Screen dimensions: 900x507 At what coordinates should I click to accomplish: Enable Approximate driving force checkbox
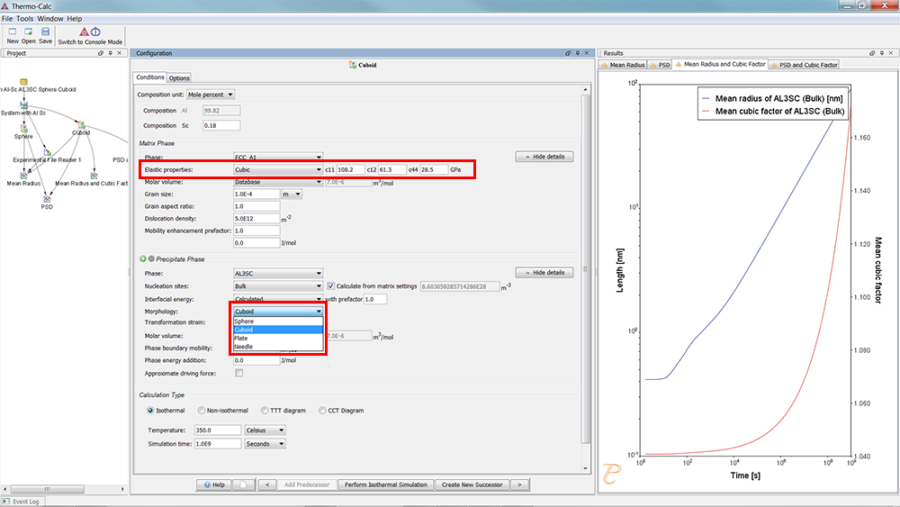point(238,373)
